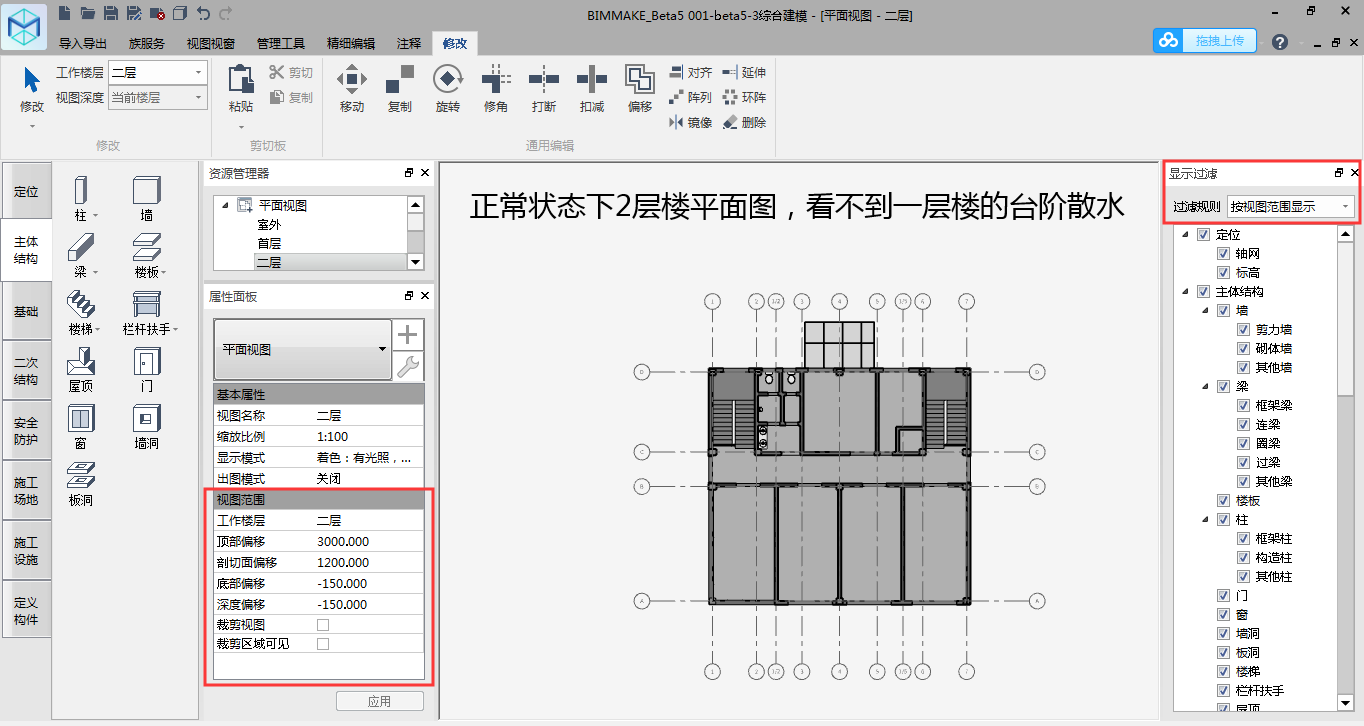Screen dimensions: 1364x726
Task: Collapse the 梁 filter tree node
Action: (1206, 387)
